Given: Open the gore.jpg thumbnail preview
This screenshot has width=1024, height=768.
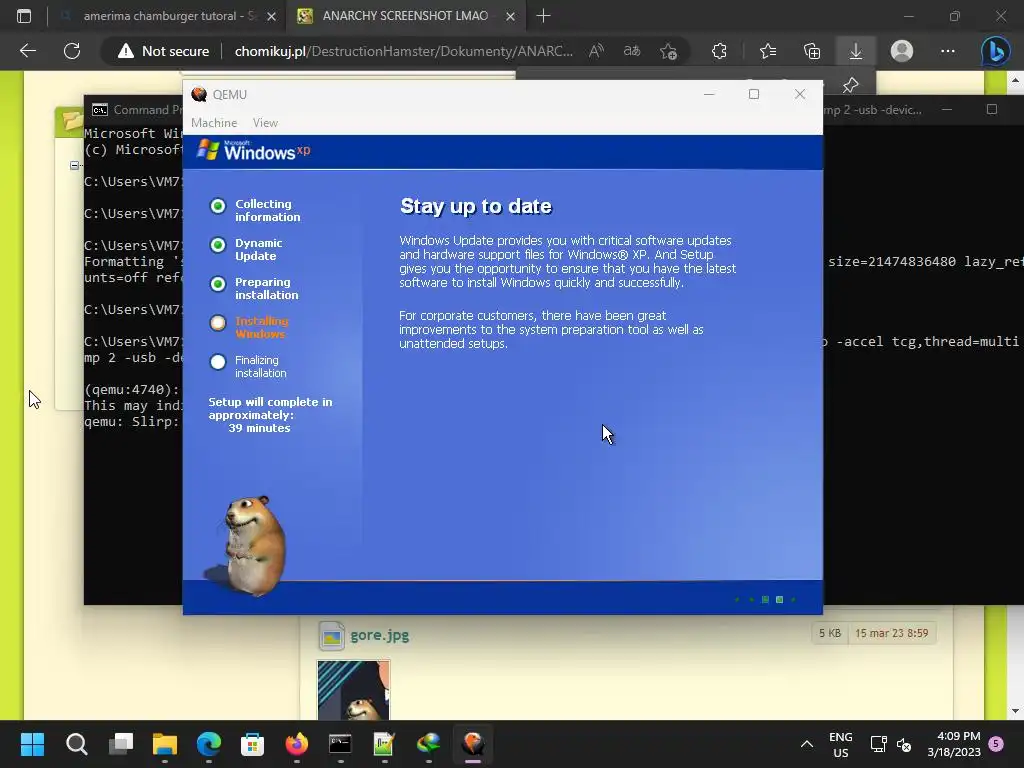Looking at the screenshot, I should pyautogui.click(x=353, y=690).
